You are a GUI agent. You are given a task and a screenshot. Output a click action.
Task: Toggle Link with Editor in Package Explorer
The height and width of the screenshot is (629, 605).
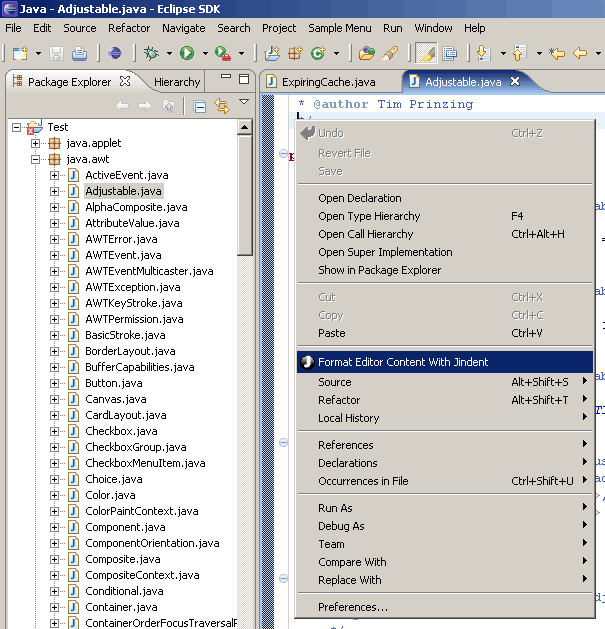pos(221,106)
